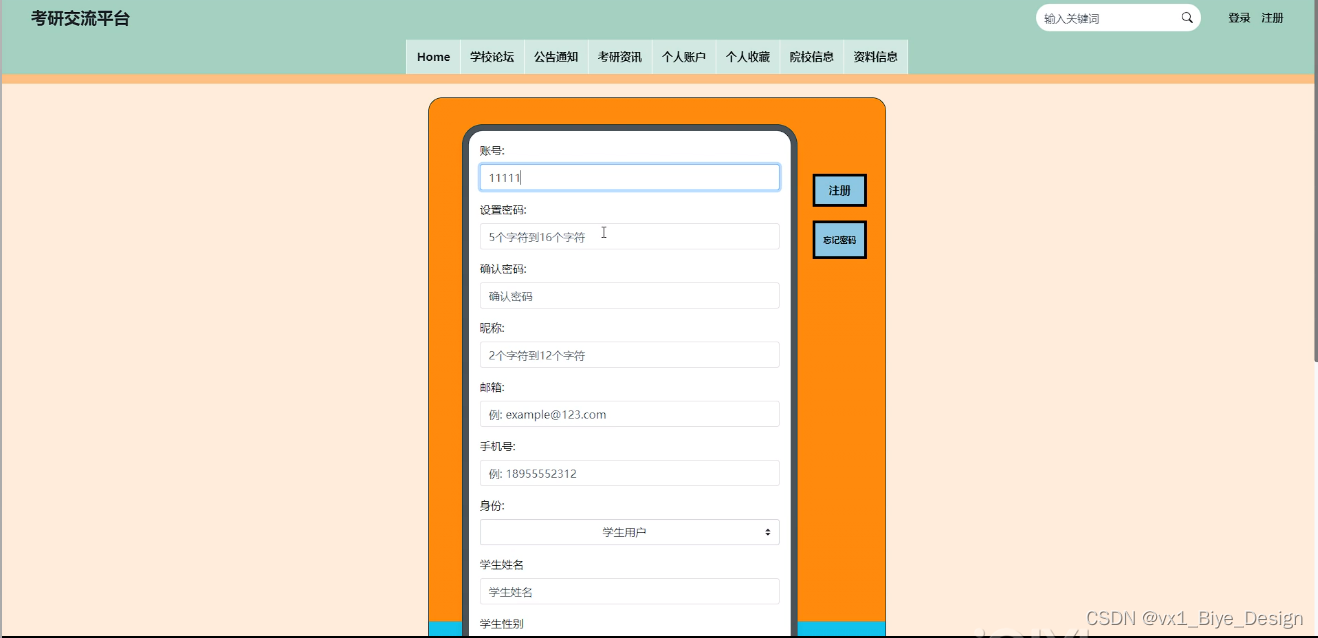This screenshot has height=638, width=1318.
Task: Click the 邮箱 input field
Action: [630, 414]
